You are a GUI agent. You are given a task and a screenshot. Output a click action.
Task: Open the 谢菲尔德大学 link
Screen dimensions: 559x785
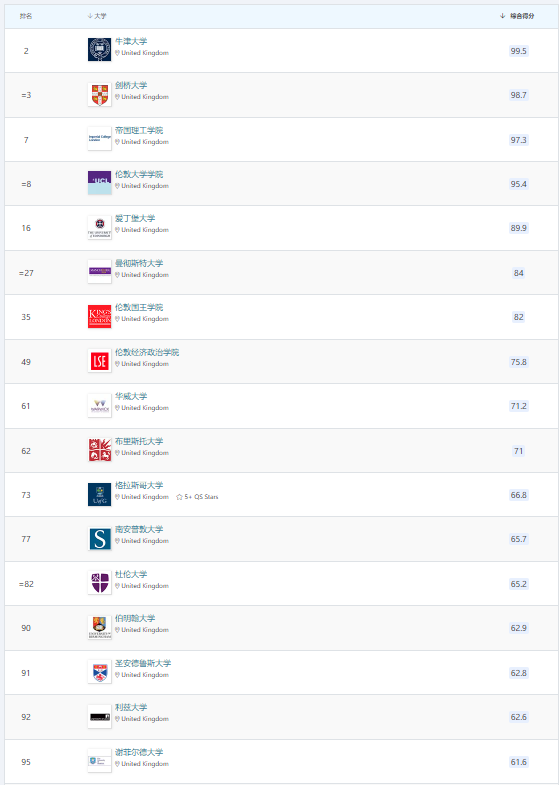tap(139, 752)
